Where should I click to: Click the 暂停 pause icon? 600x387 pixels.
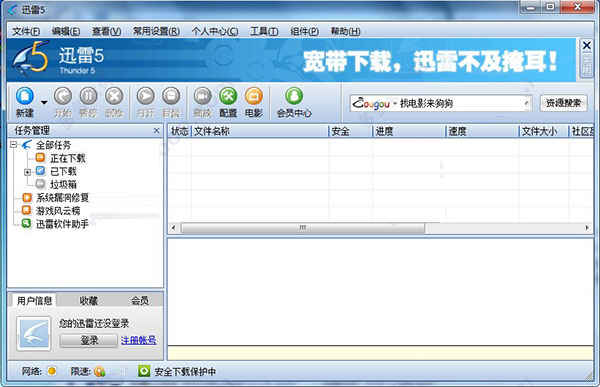[88, 96]
